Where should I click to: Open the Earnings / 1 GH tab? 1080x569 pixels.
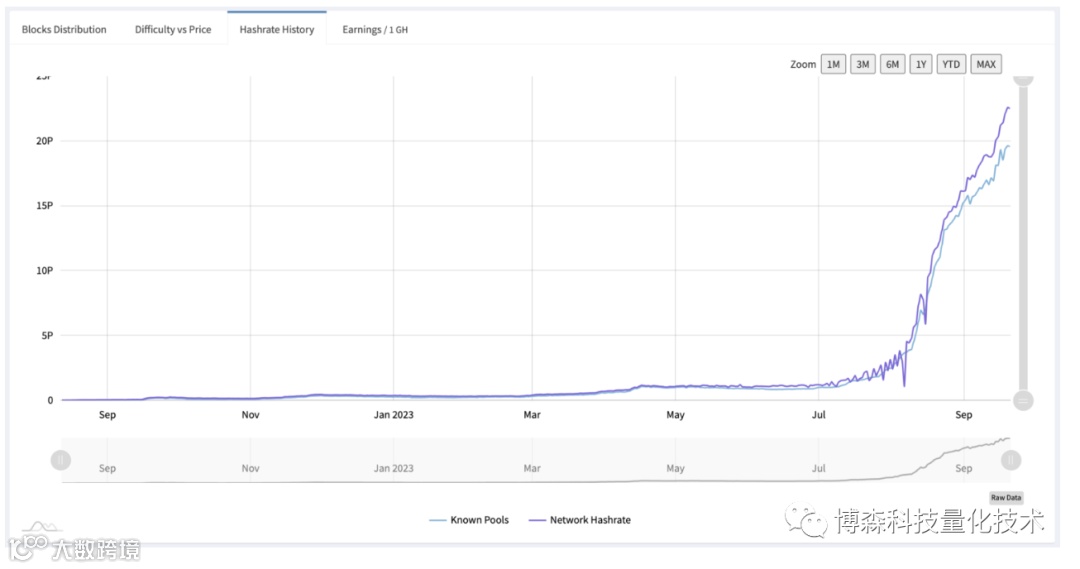(x=374, y=30)
